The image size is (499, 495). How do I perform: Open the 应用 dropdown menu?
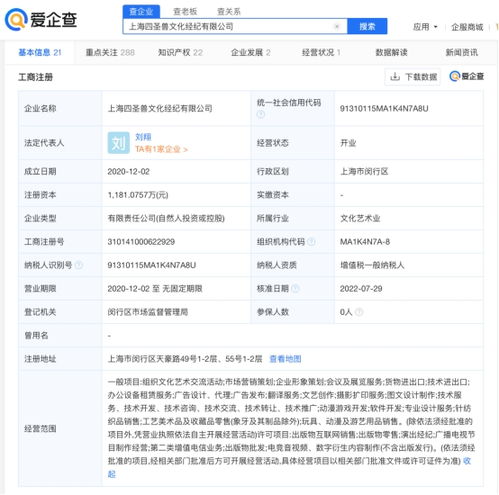point(425,27)
